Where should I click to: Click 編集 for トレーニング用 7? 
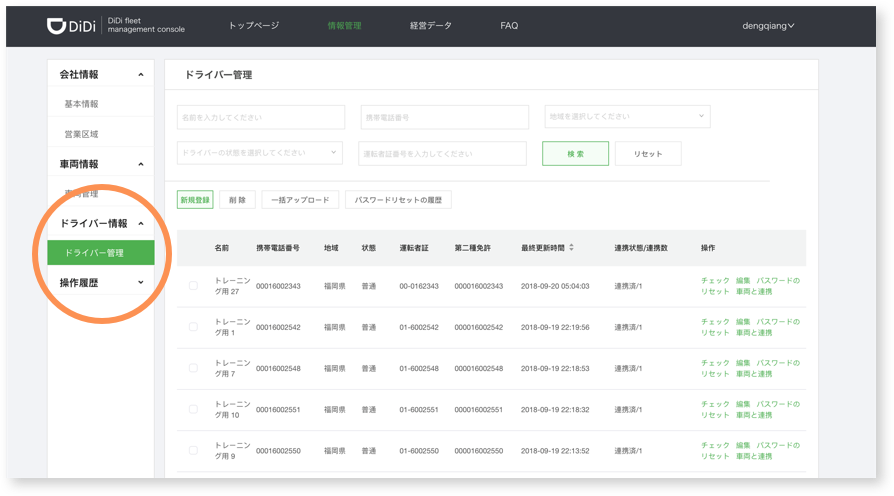743,363
